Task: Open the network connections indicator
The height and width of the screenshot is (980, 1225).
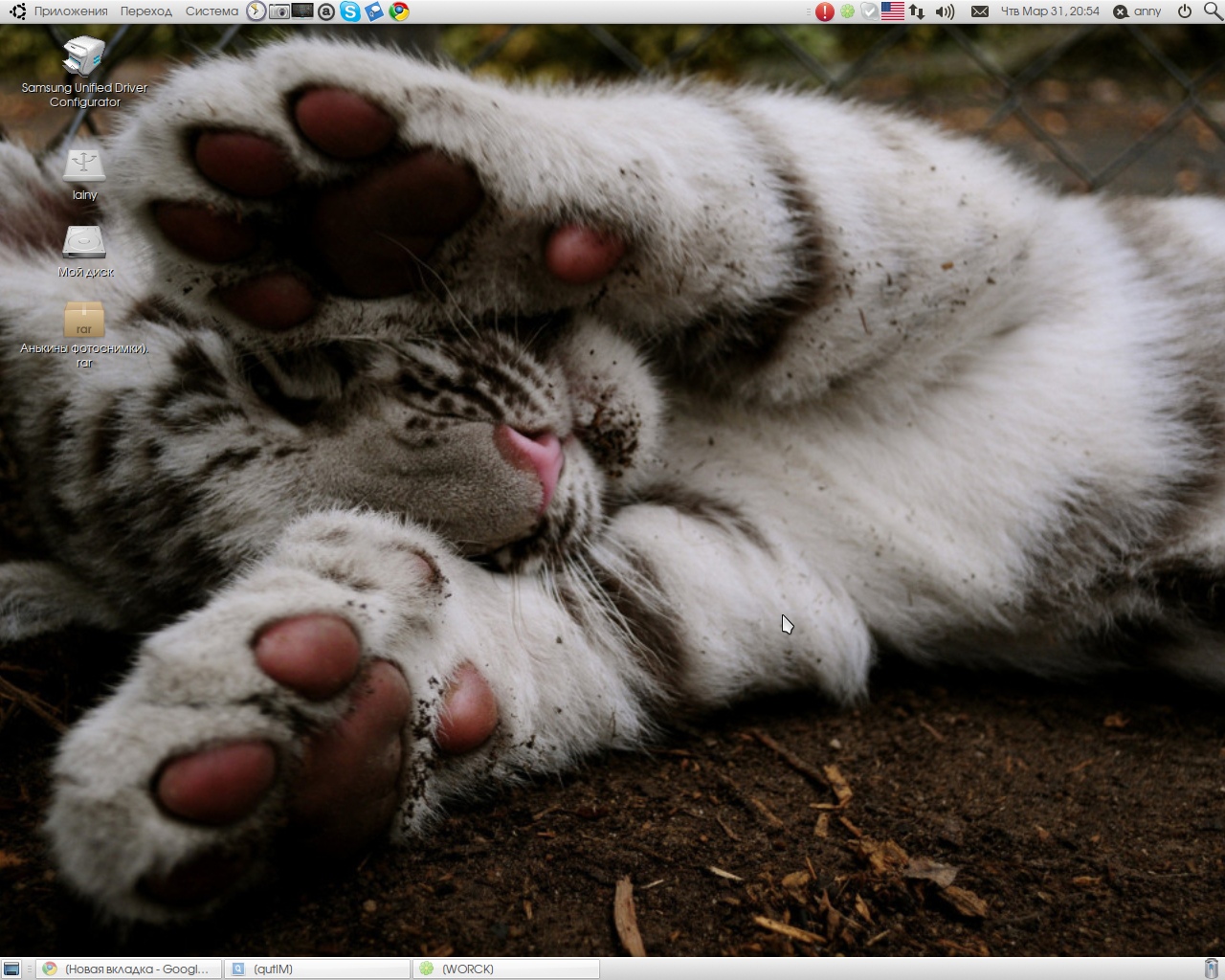Action: (917, 11)
